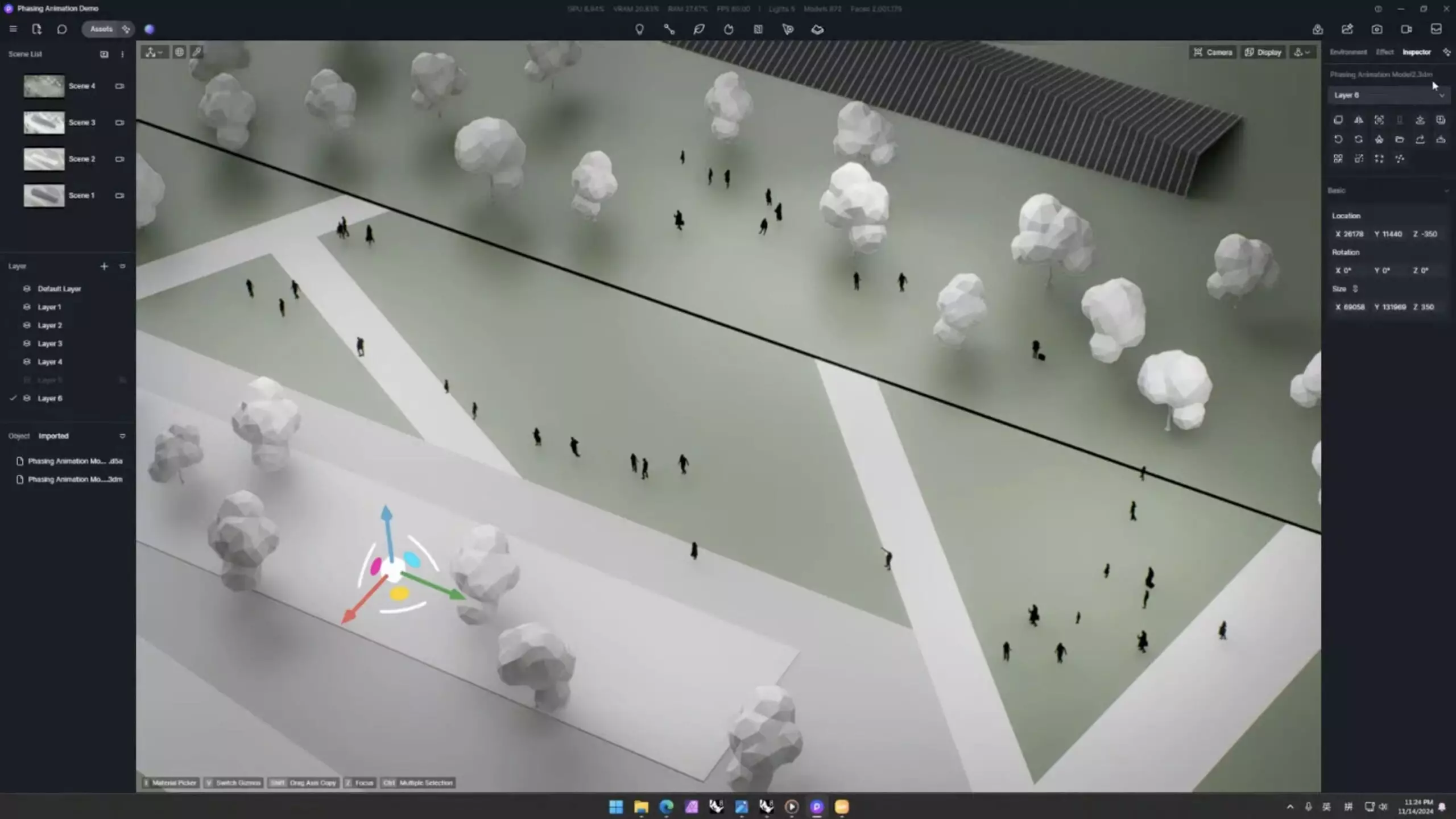
Task: Click the Assets button
Action: tap(101, 30)
